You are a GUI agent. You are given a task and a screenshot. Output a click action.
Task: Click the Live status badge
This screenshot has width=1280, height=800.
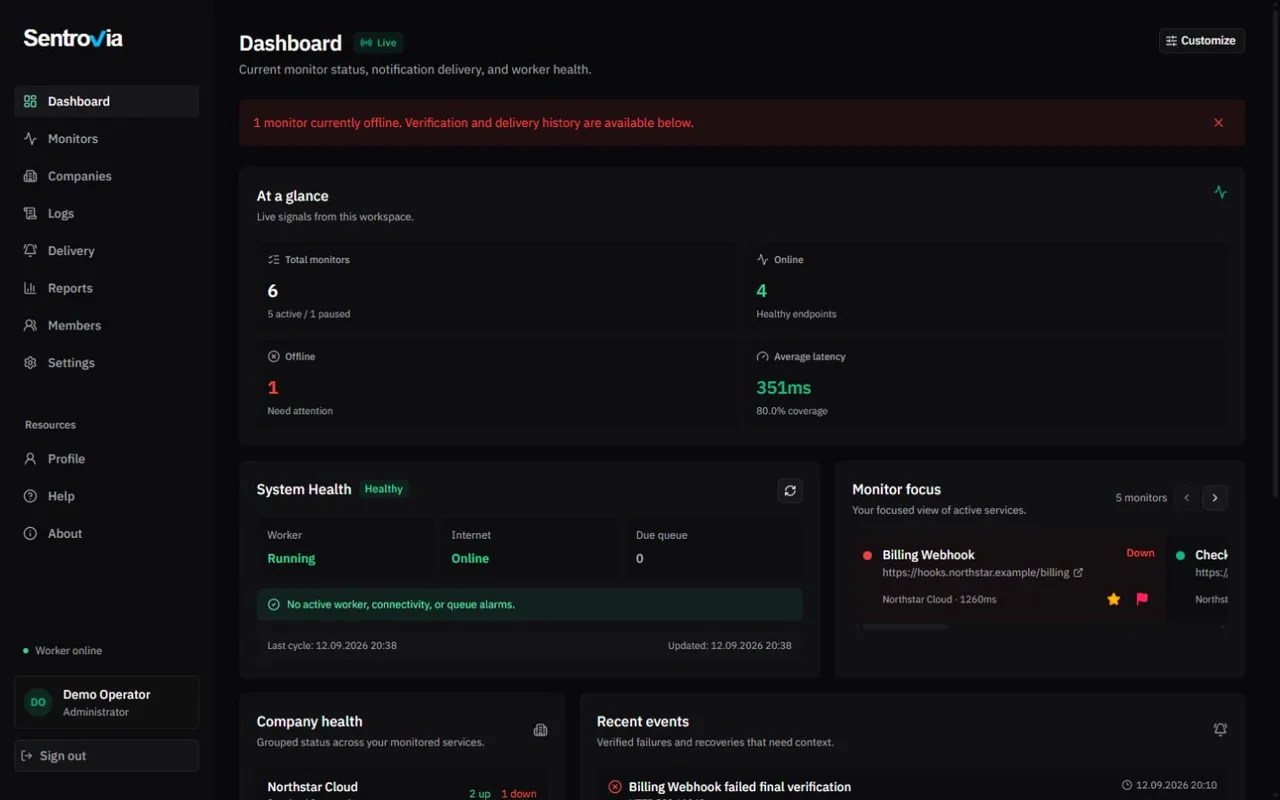(x=379, y=43)
